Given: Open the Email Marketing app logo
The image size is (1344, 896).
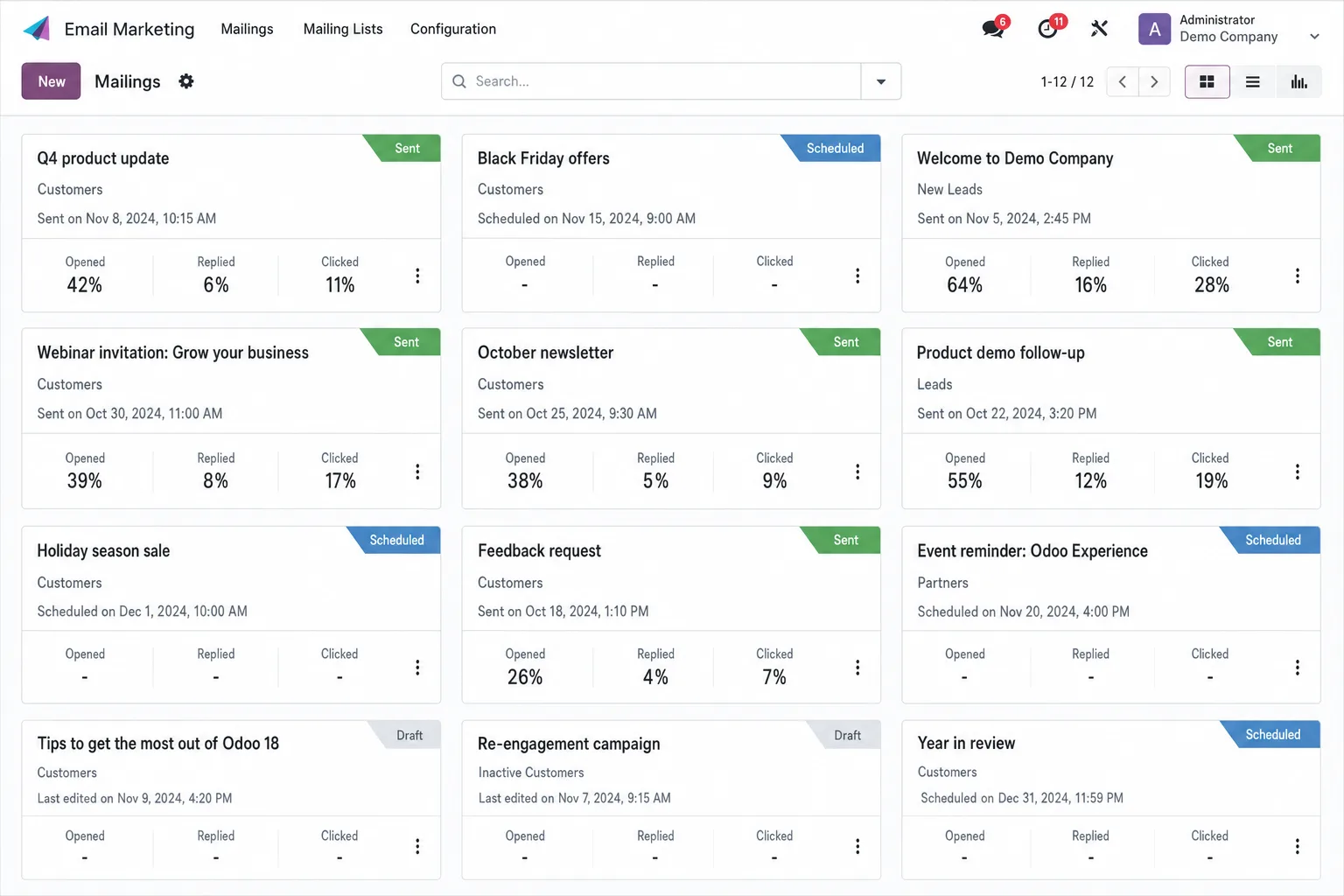Looking at the screenshot, I should [37, 29].
